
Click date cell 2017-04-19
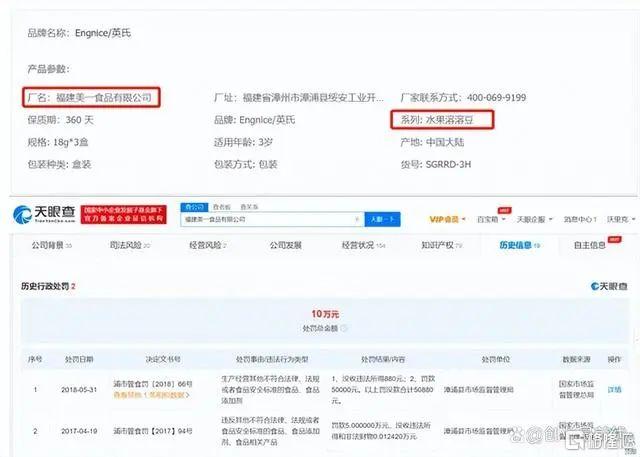(79, 431)
